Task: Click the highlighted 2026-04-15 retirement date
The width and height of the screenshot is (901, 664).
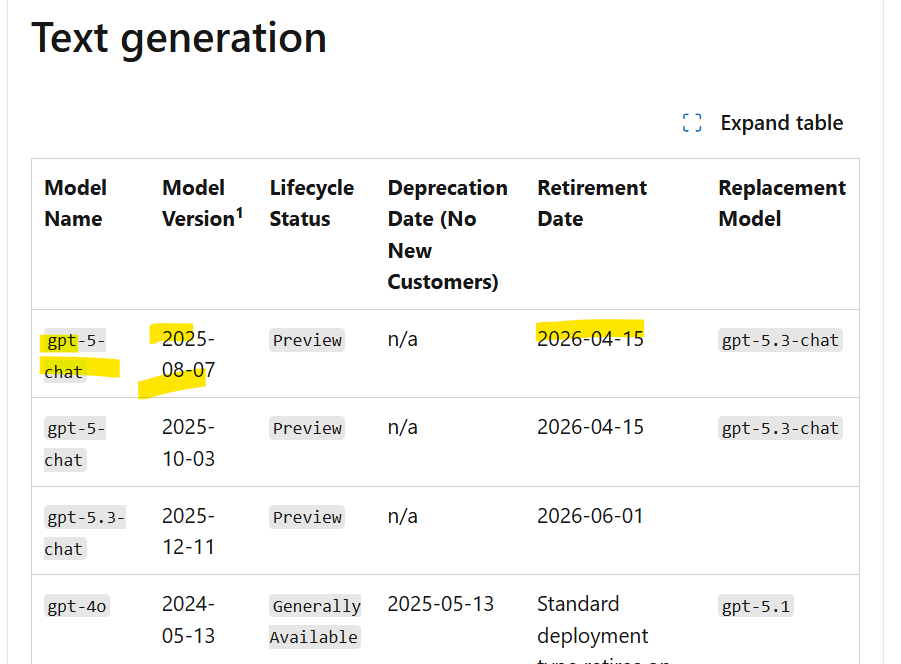Action: click(590, 339)
